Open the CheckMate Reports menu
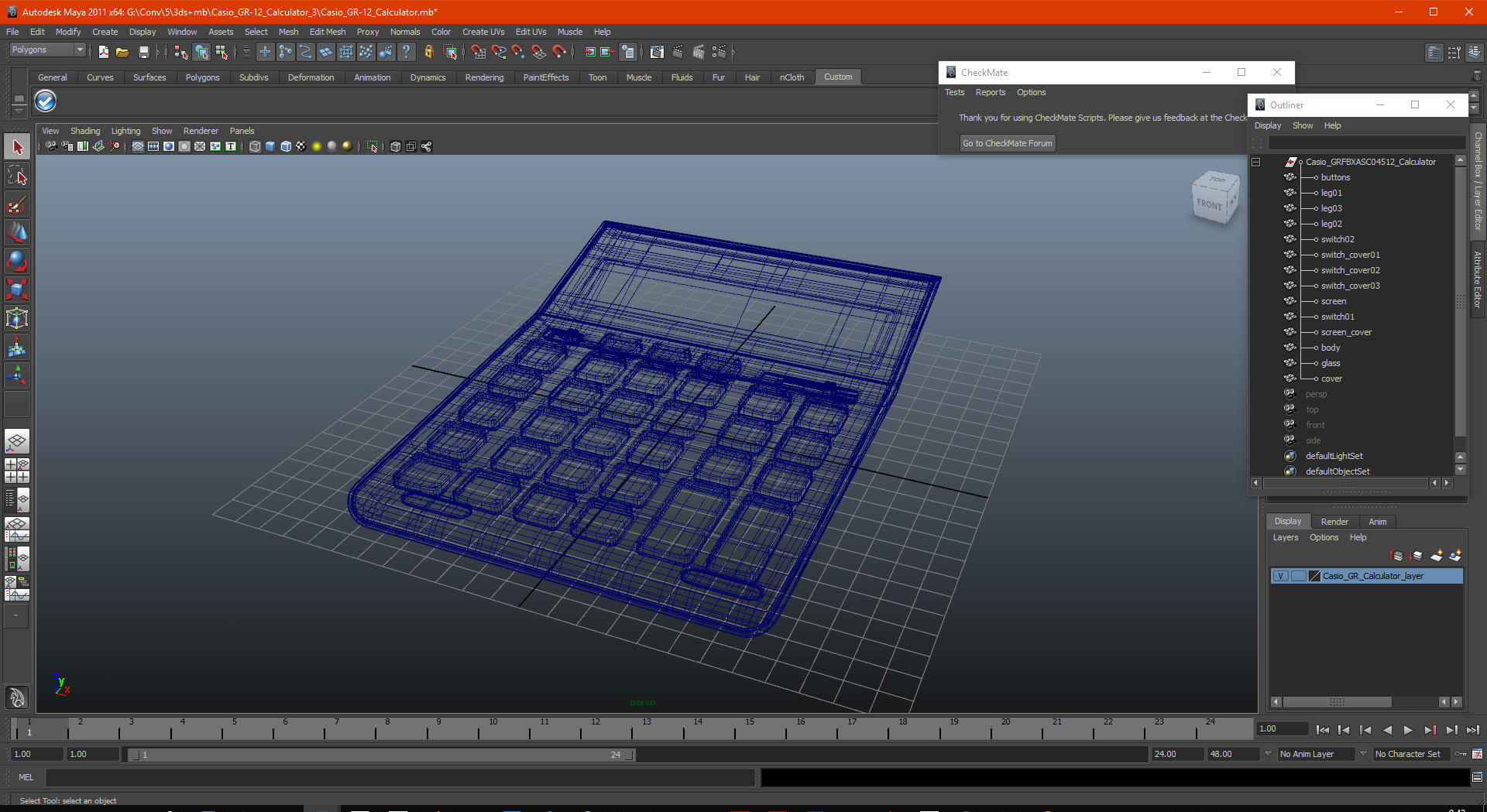 point(991,92)
